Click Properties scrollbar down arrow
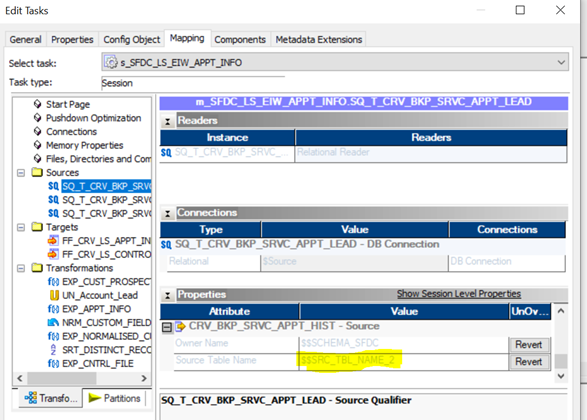Viewport: 587px width, 420px height. (561, 376)
